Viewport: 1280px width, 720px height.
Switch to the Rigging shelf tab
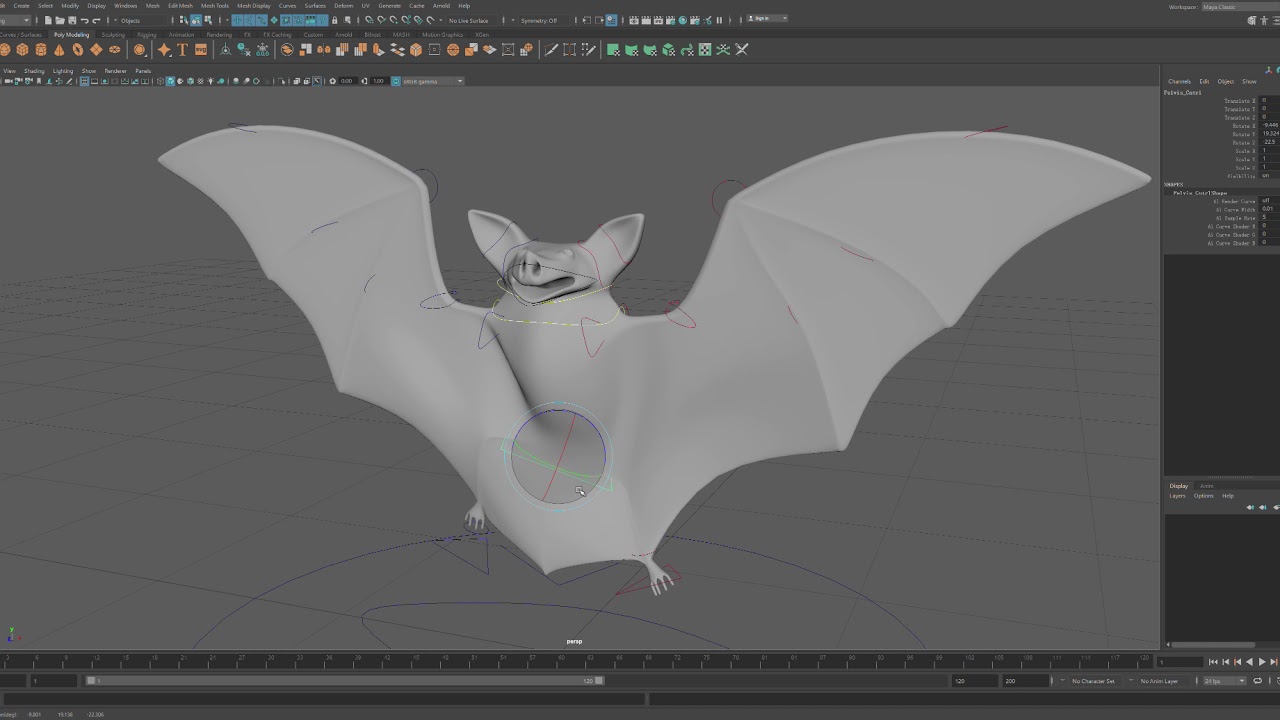[146, 35]
